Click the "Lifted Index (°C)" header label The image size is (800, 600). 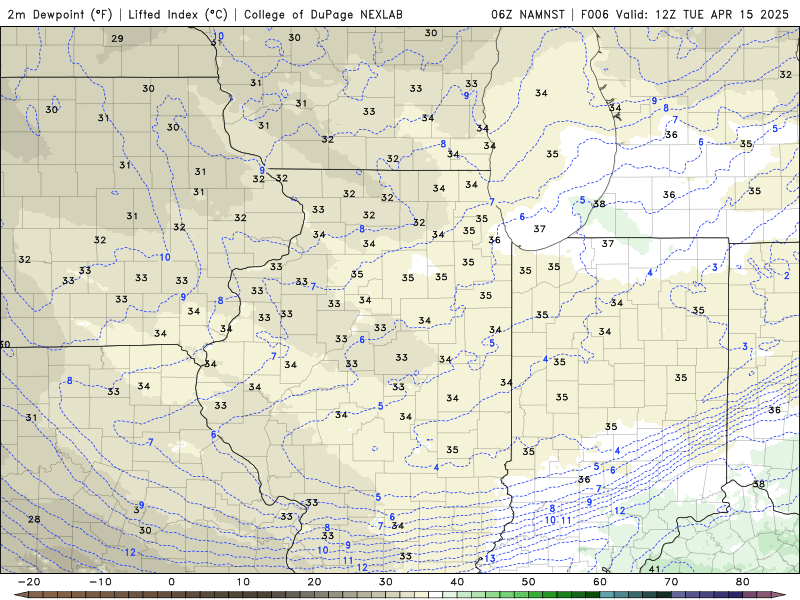pyautogui.click(x=178, y=14)
